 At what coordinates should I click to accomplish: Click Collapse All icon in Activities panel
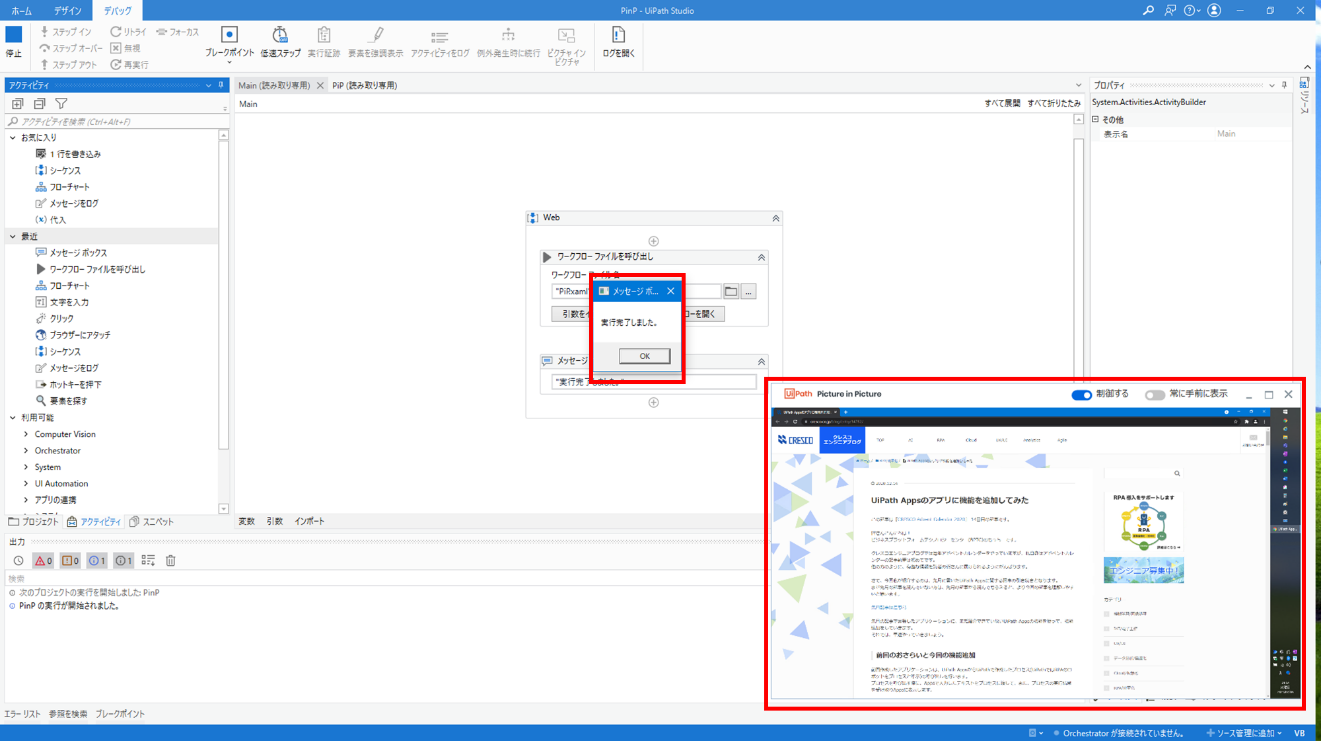point(39,104)
